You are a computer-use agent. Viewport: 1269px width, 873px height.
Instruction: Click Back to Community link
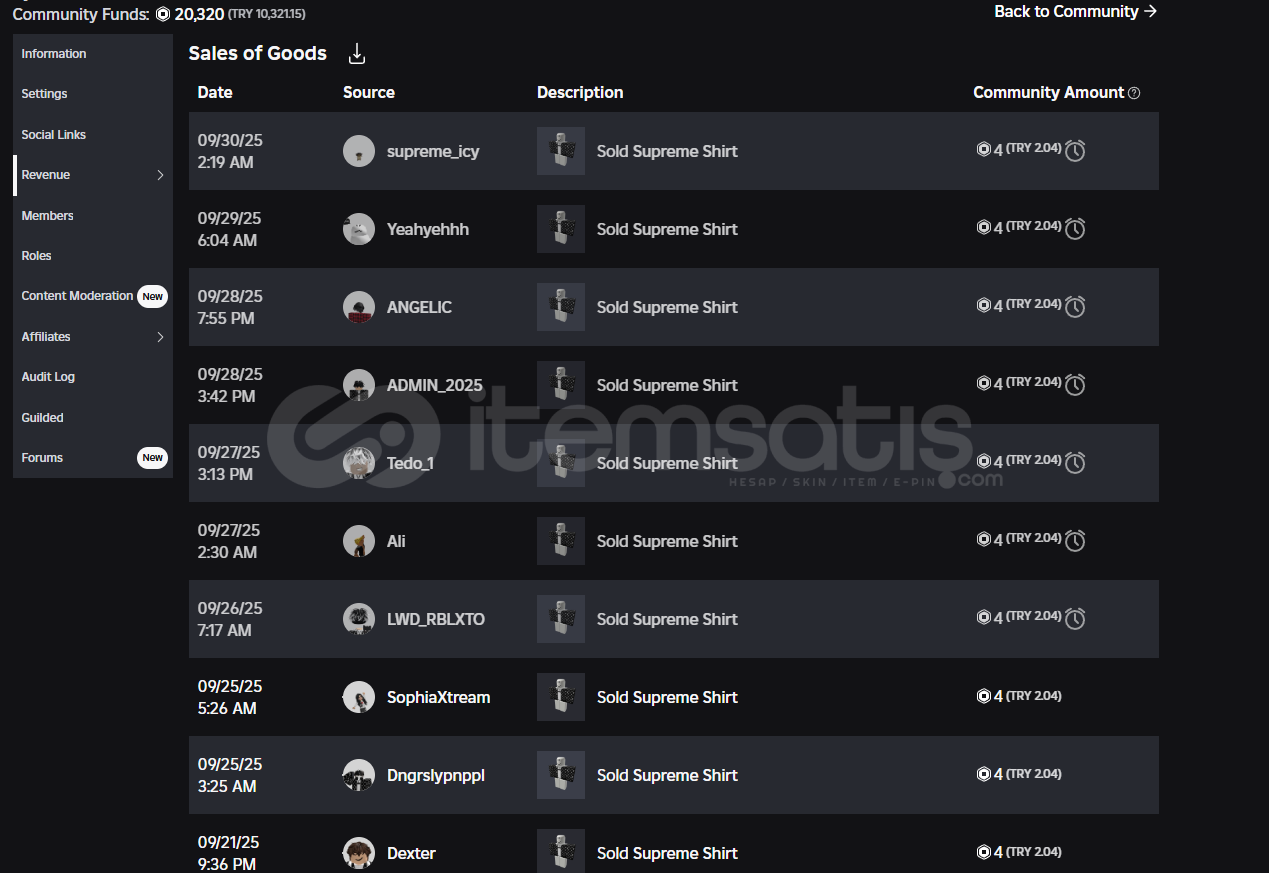click(x=1075, y=12)
